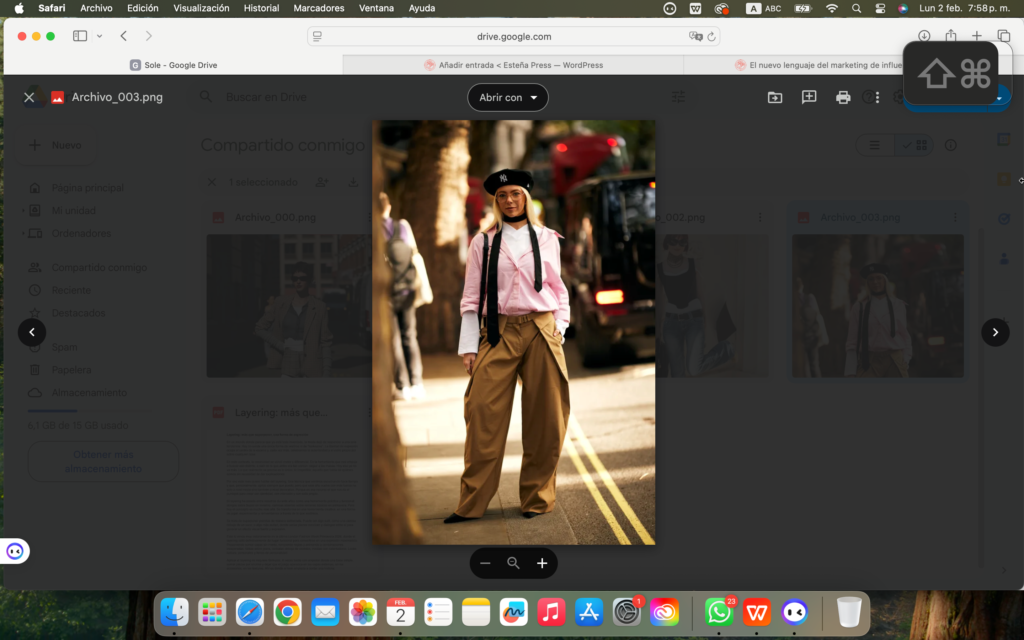Go to the next image with the right arrow
The width and height of the screenshot is (1024, 640).
[995, 332]
